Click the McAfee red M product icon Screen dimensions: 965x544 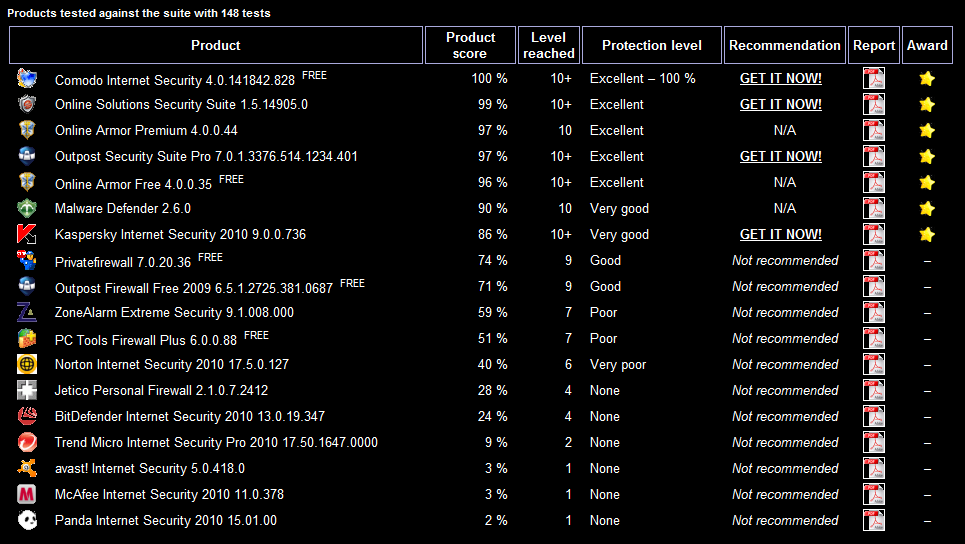[x=27, y=494]
